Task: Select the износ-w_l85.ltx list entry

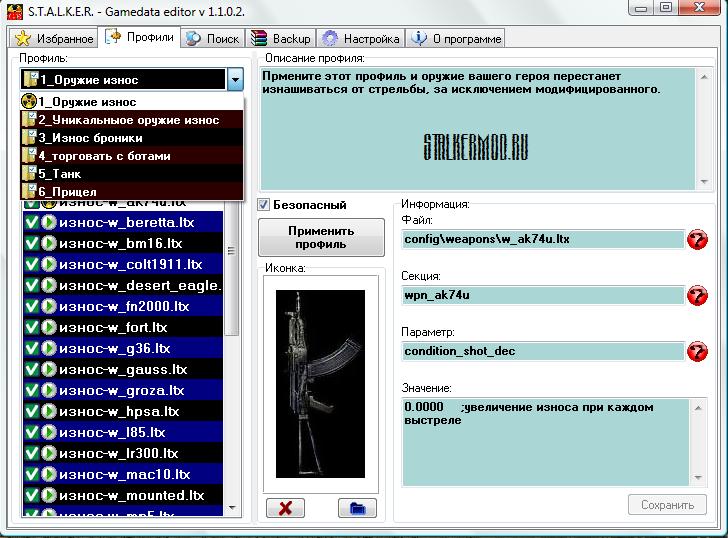Action: pos(123,432)
